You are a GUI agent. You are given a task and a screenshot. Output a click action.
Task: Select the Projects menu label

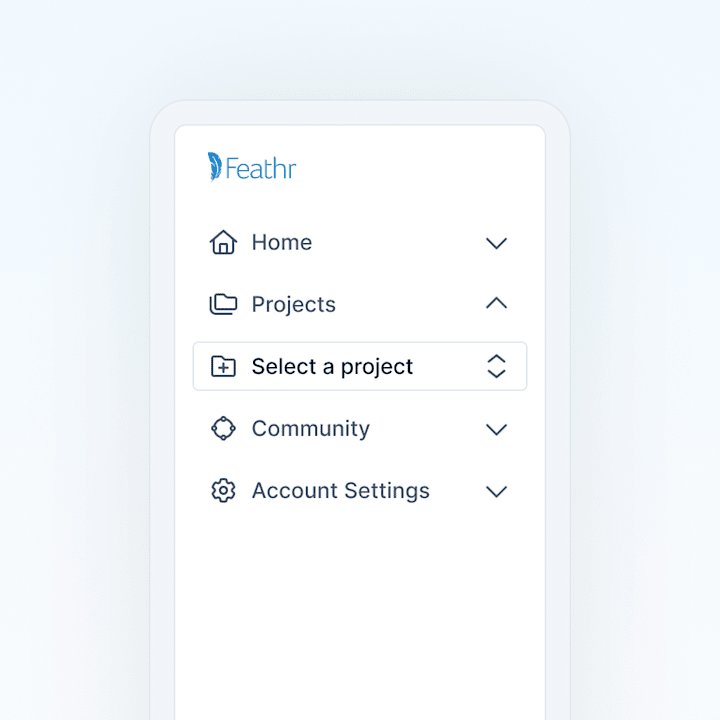tap(294, 304)
